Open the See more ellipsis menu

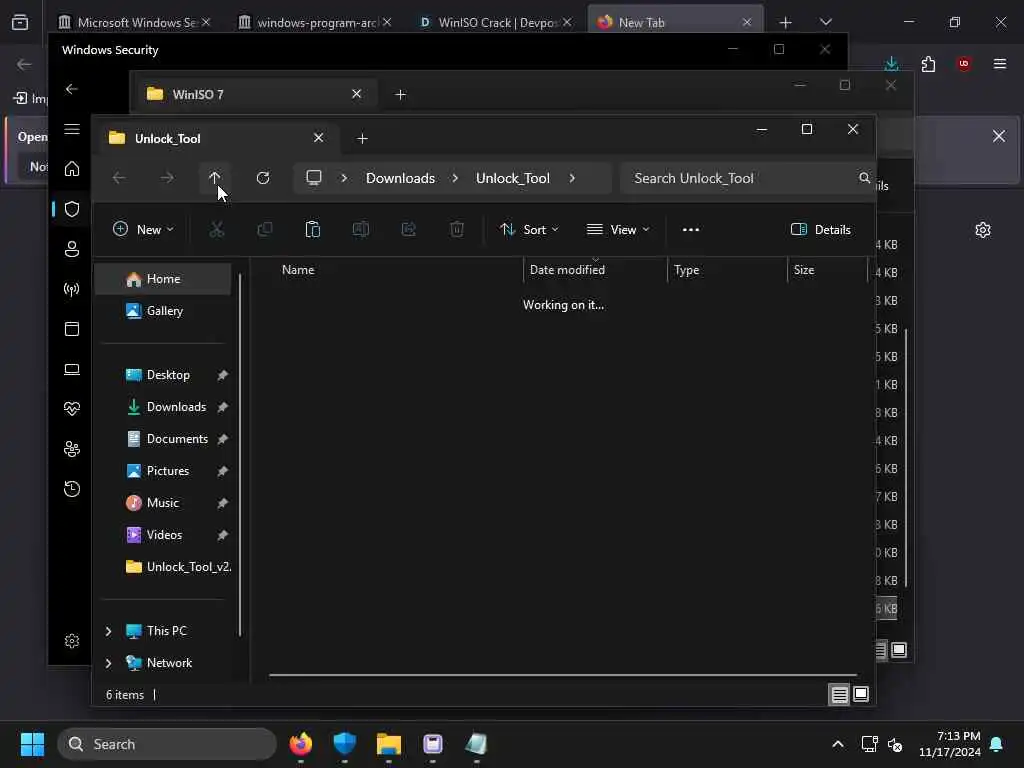[x=690, y=229]
